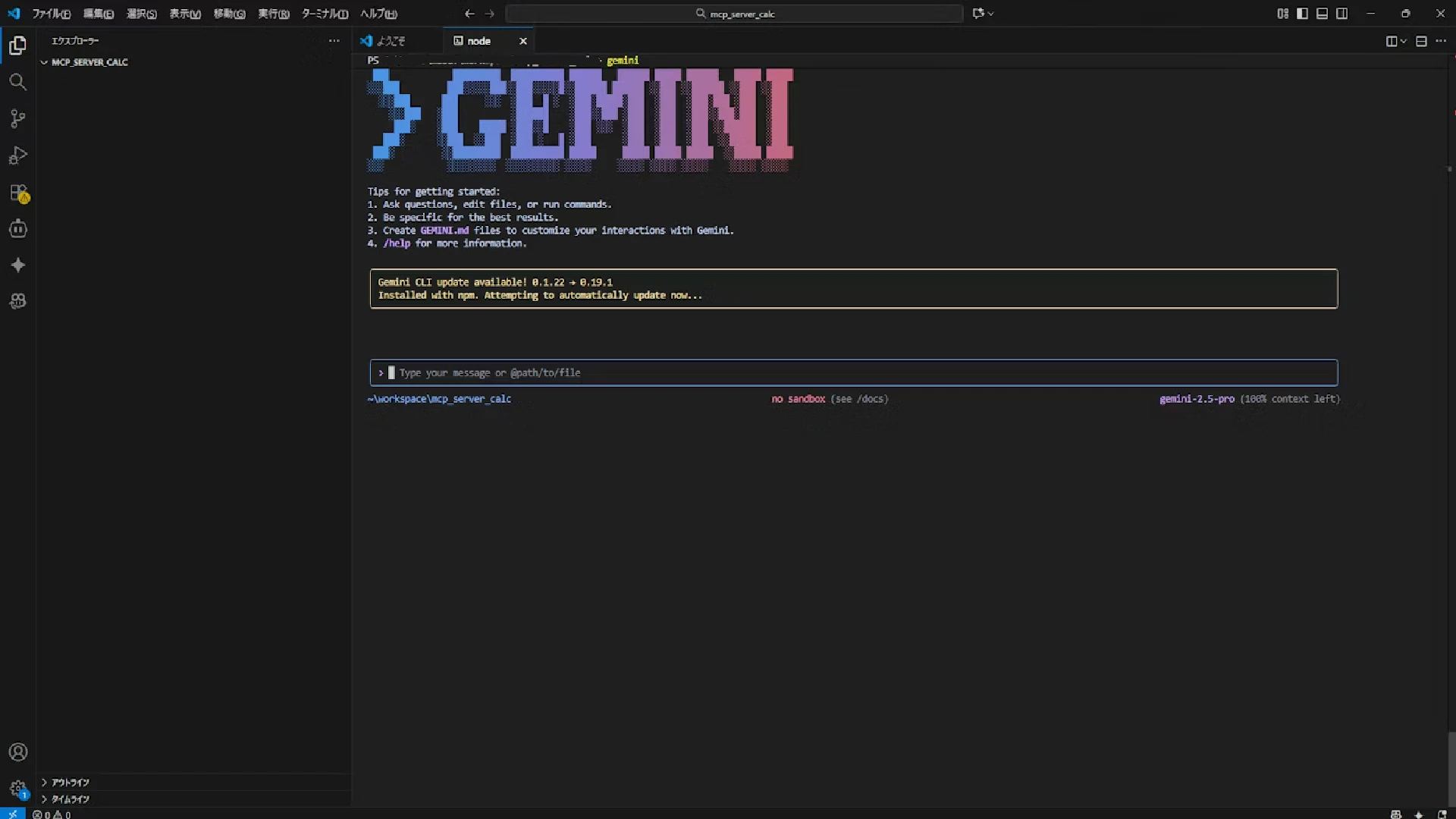
Task: Open the split editor dropdown arrow
Action: click(x=1404, y=41)
